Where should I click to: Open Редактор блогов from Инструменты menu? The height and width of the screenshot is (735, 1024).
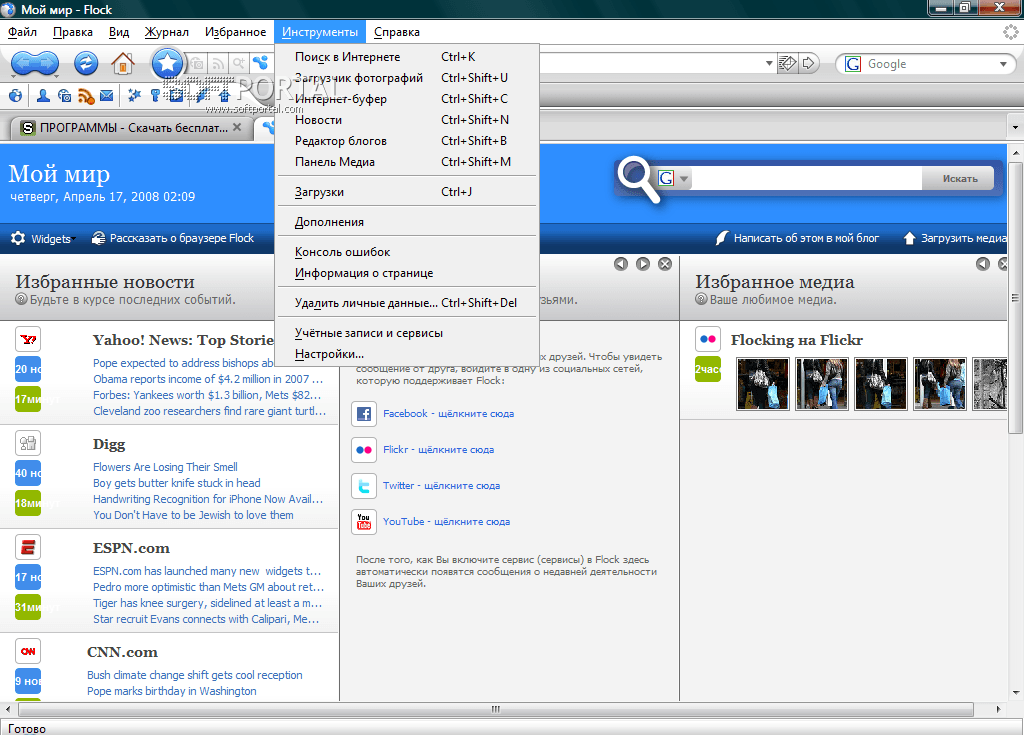pyautogui.click(x=407, y=140)
